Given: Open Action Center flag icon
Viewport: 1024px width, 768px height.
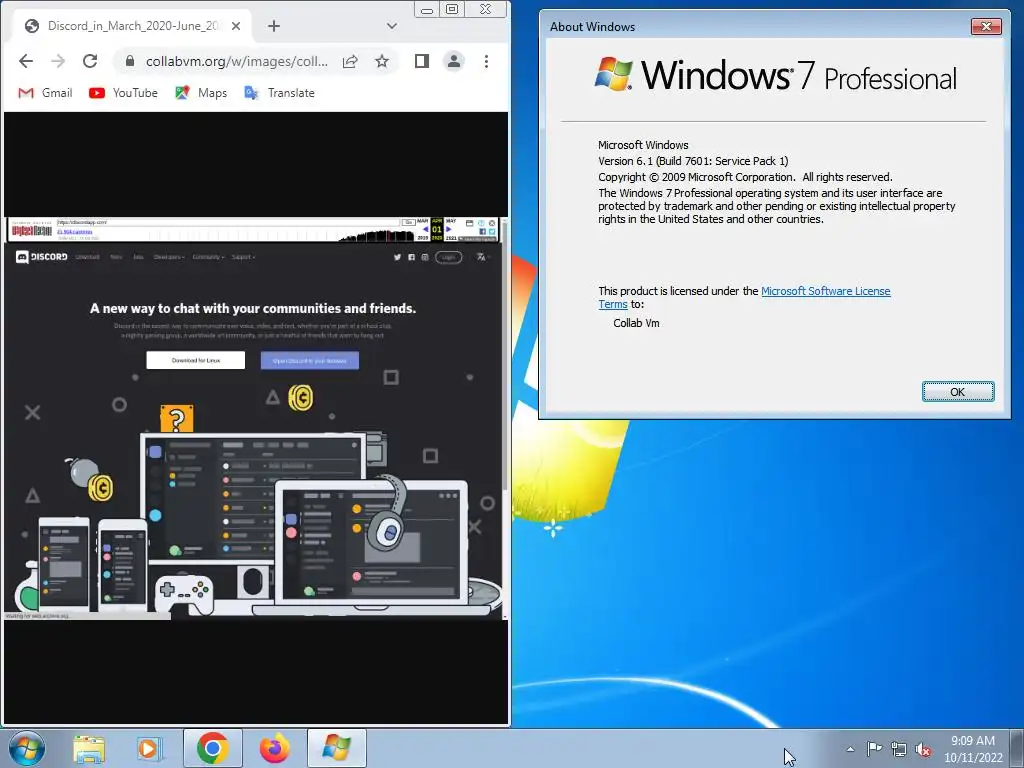Looking at the screenshot, I should [x=874, y=749].
